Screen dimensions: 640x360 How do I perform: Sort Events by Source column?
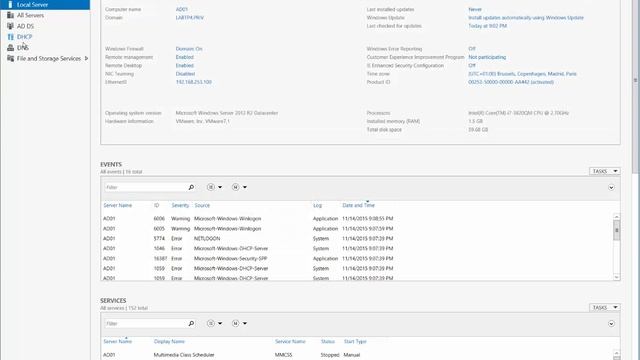pos(202,205)
